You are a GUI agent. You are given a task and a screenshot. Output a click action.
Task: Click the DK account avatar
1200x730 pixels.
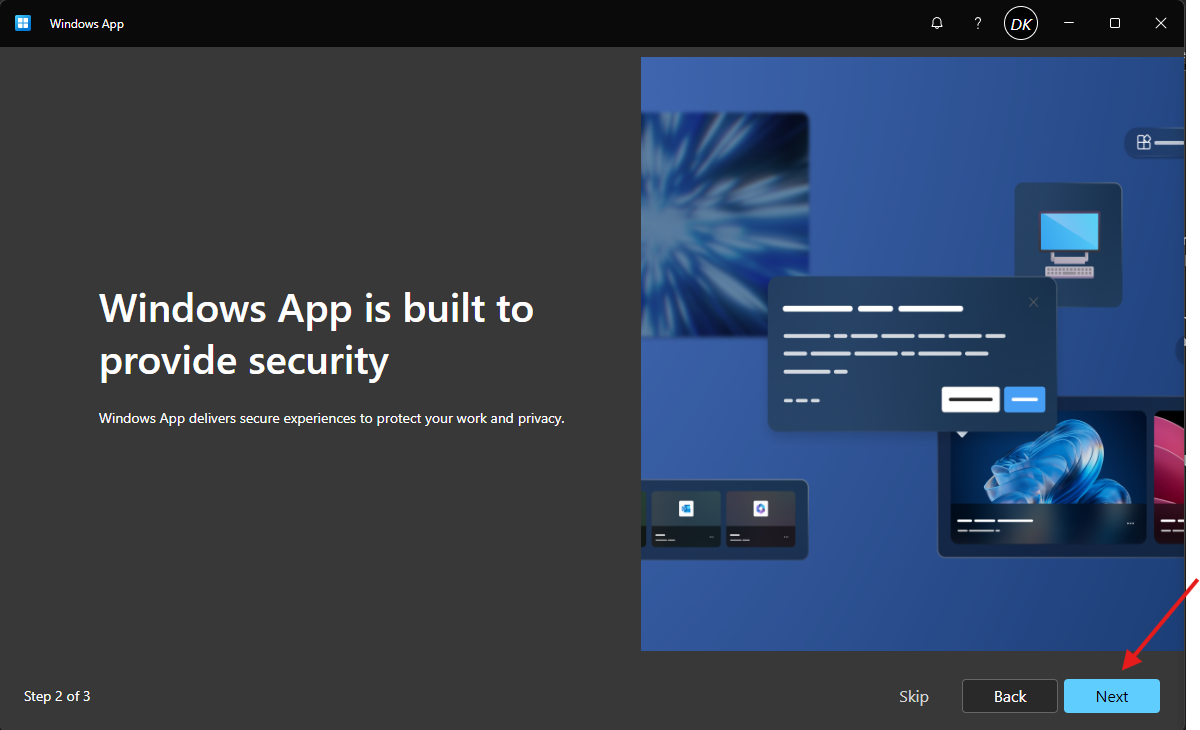coord(1020,22)
